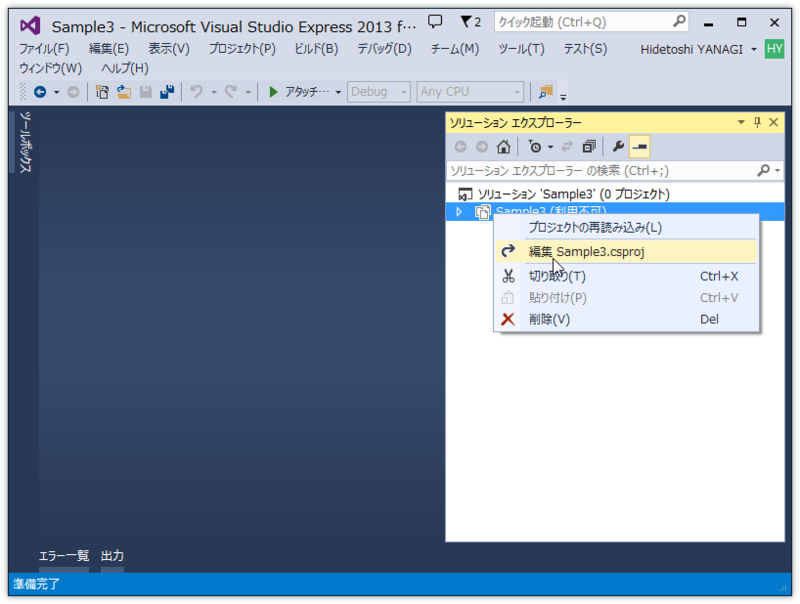Click the New Project toolbar icon
Viewport: 800px width, 604px height.
pos(102,92)
